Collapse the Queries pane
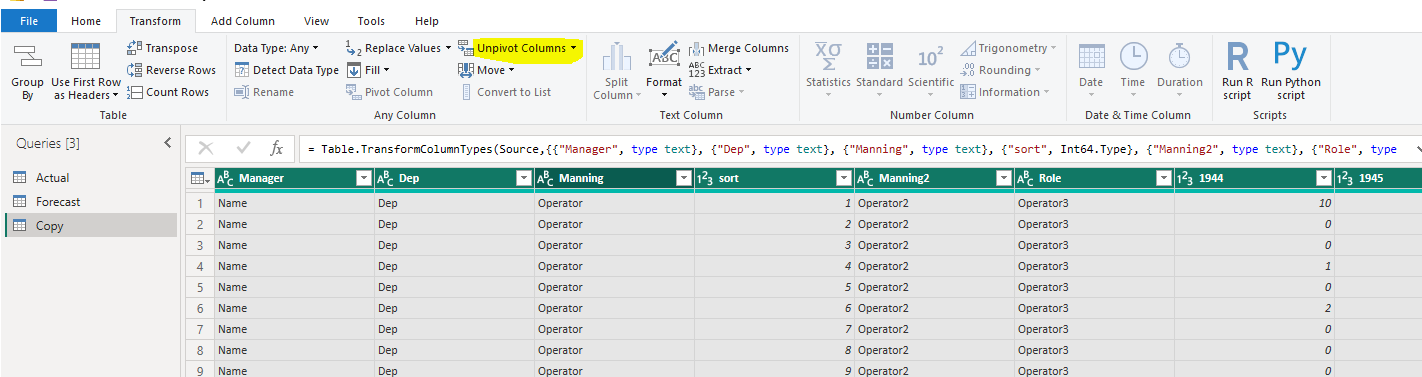 click(x=167, y=143)
